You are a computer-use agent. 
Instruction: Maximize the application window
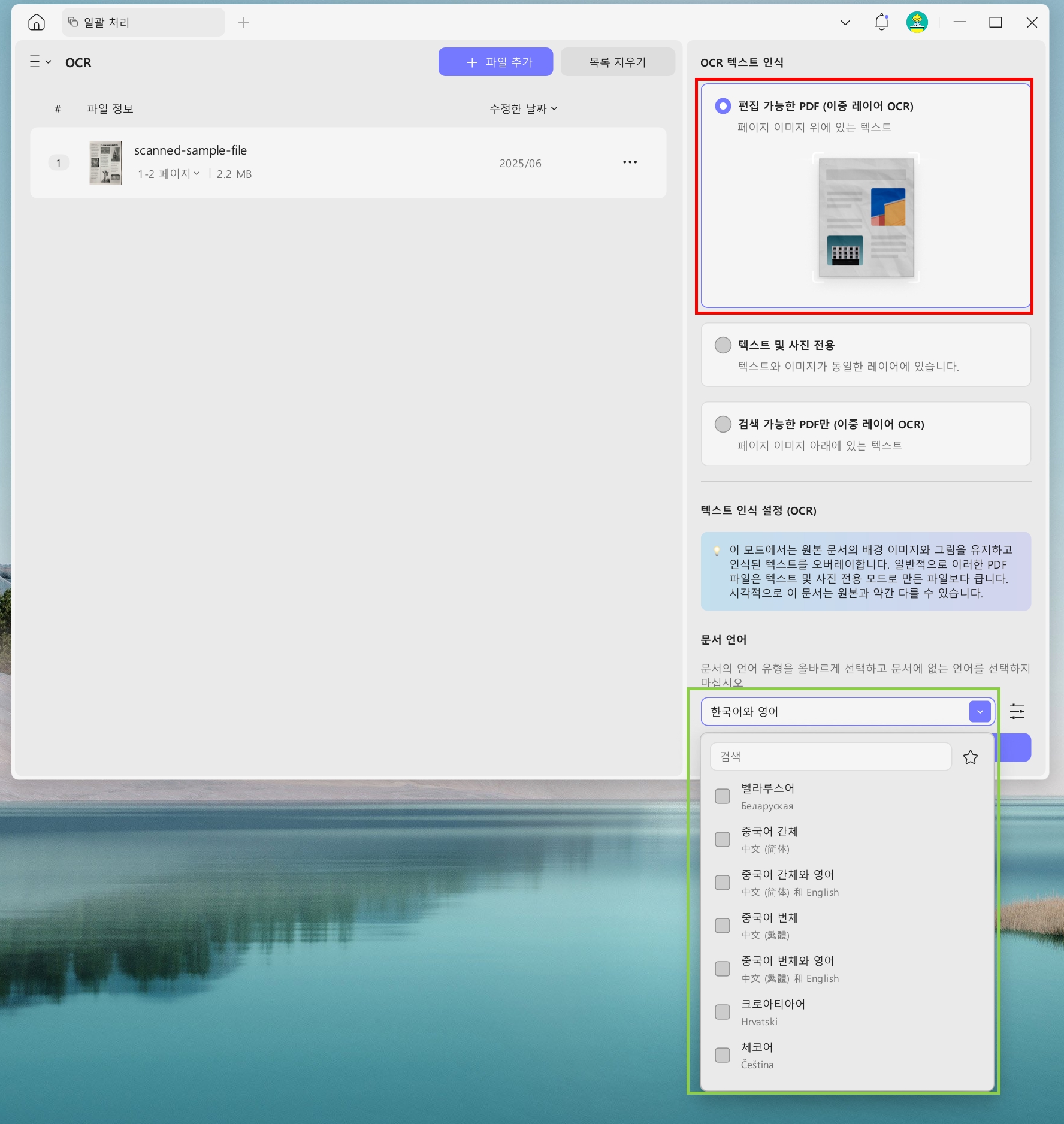[996, 22]
